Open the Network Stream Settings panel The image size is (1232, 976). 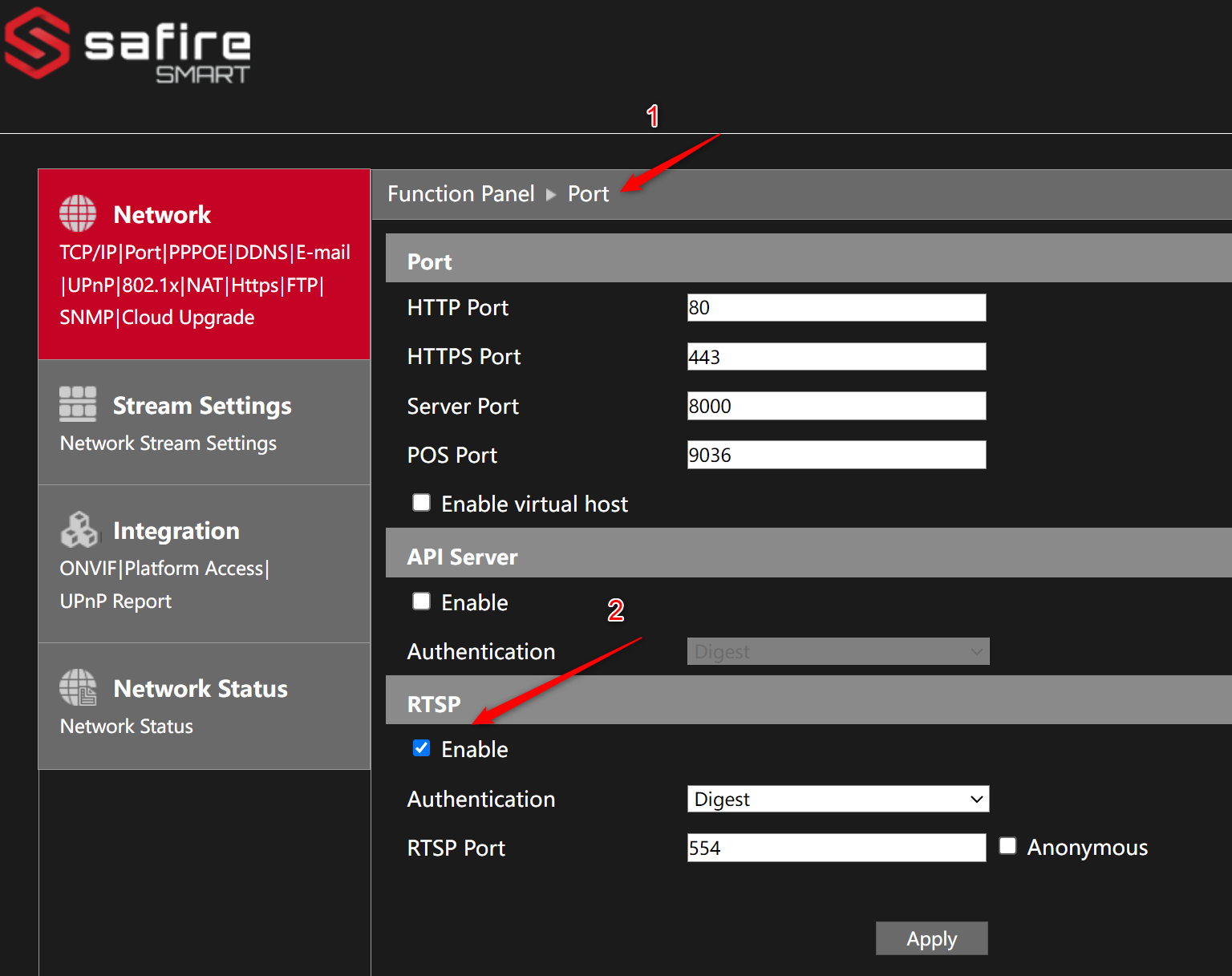pyautogui.click(x=168, y=443)
